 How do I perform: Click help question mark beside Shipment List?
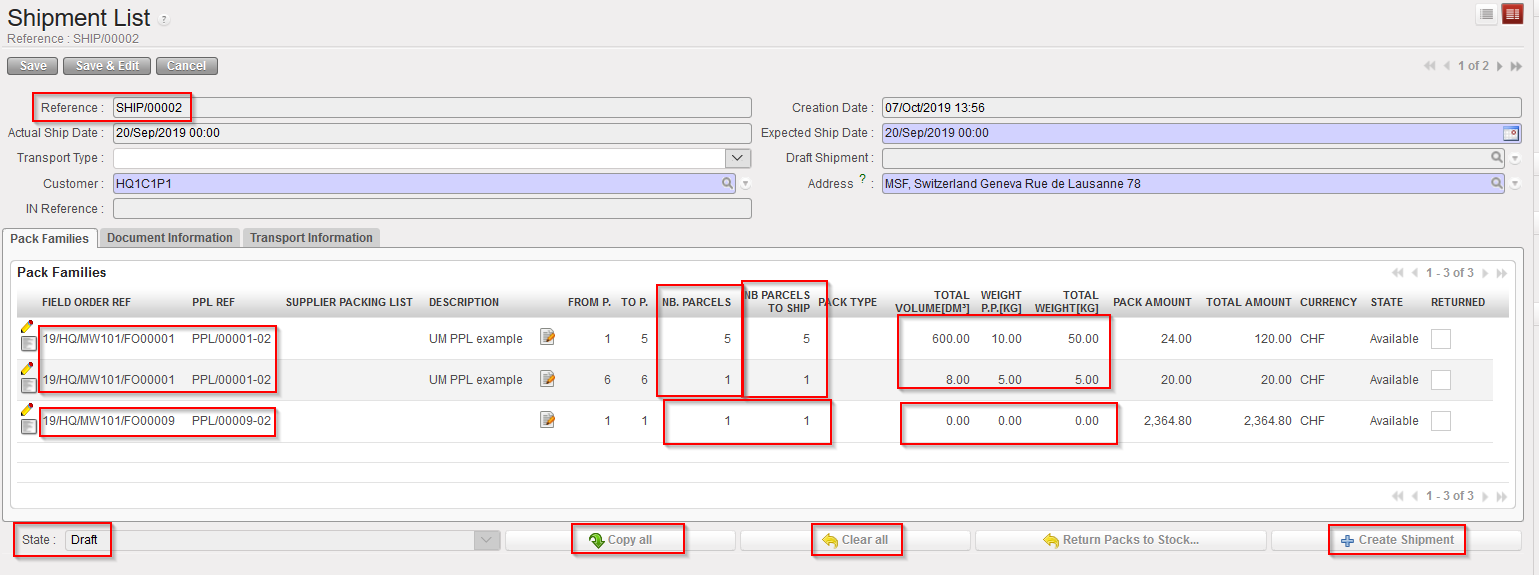point(164,20)
